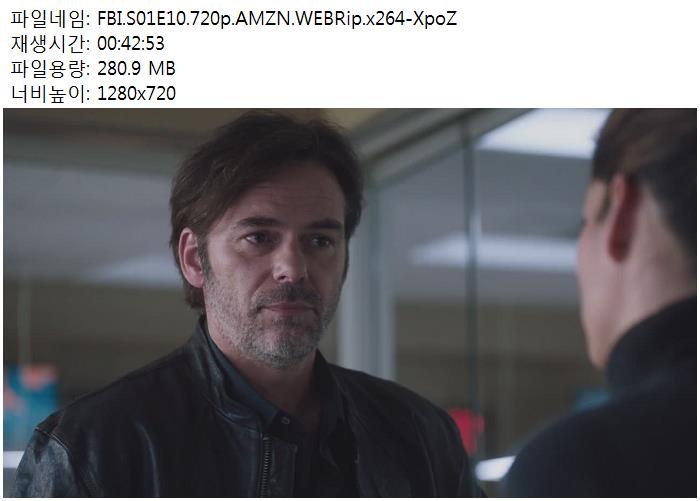Click the video screenshot thumbnail
Screen dimensions: 700x501
coord(350,303)
